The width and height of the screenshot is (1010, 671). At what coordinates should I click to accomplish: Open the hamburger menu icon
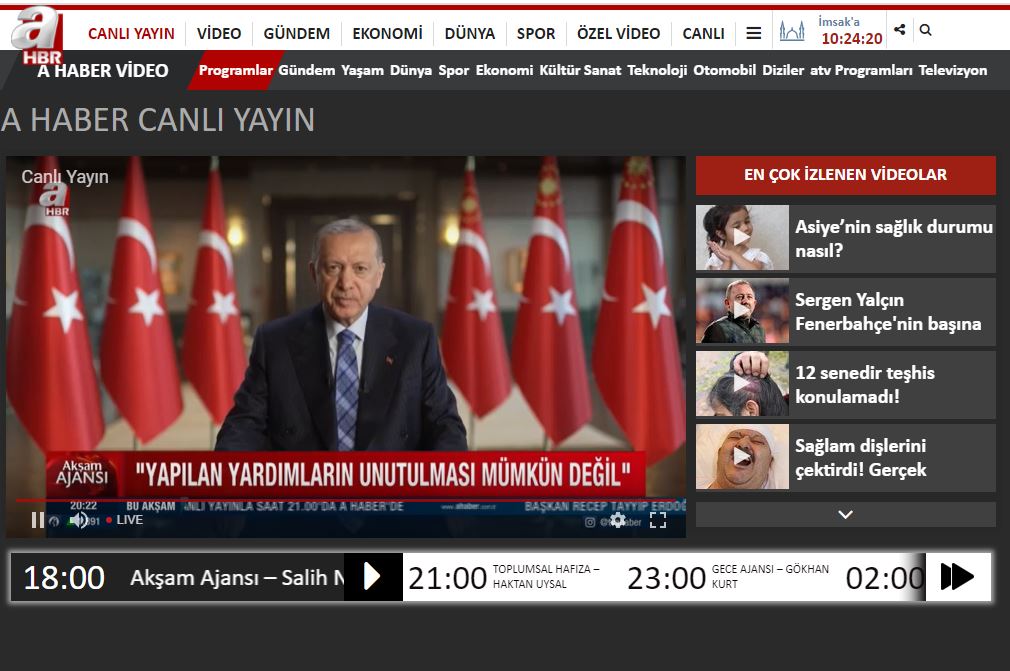coord(754,33)
